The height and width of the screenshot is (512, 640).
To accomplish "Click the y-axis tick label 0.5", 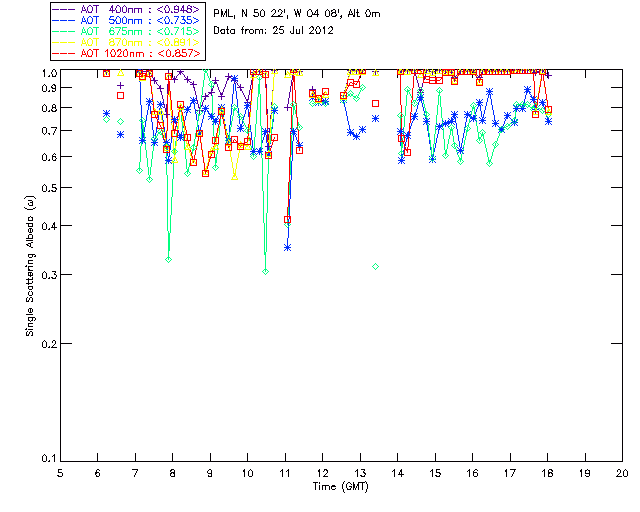I will point(45,188).
